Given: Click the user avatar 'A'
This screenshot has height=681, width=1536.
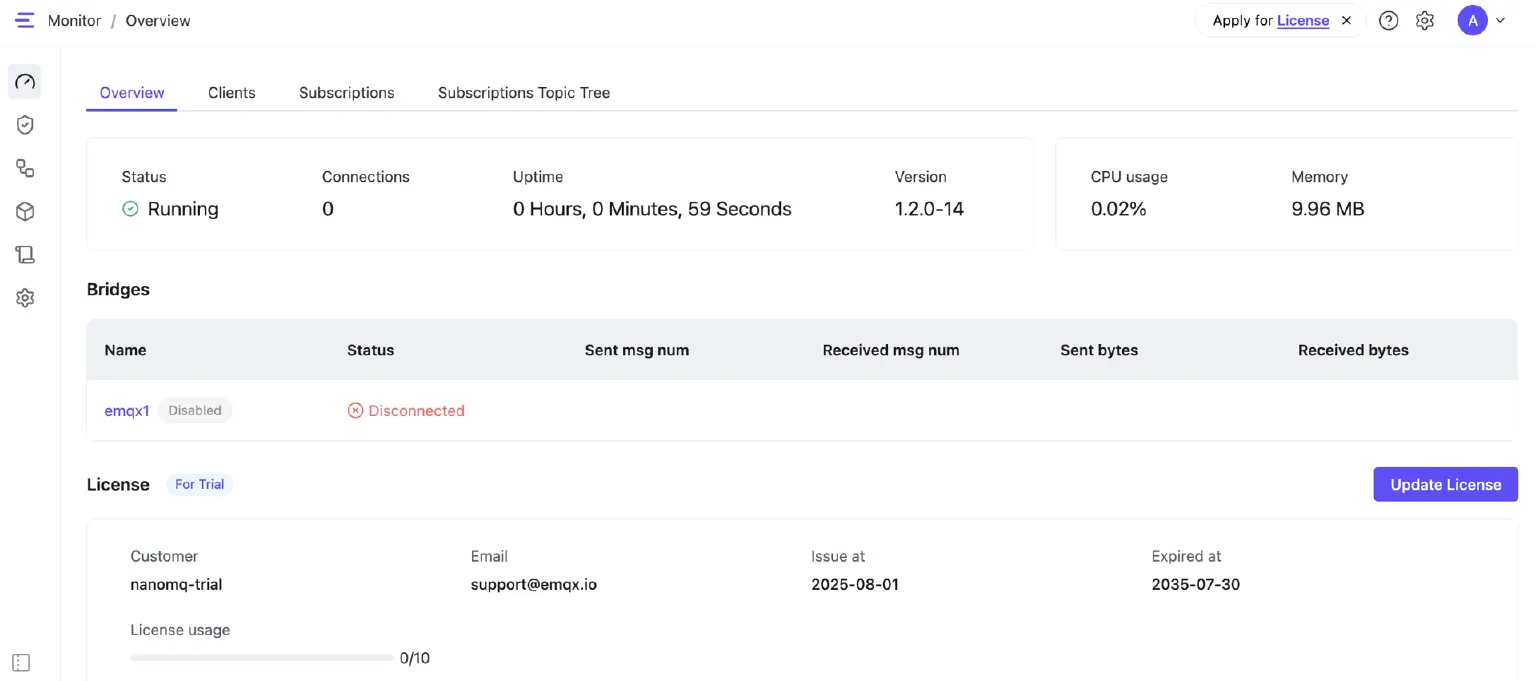Looking at the screenshot, I should click(1472, 20).
